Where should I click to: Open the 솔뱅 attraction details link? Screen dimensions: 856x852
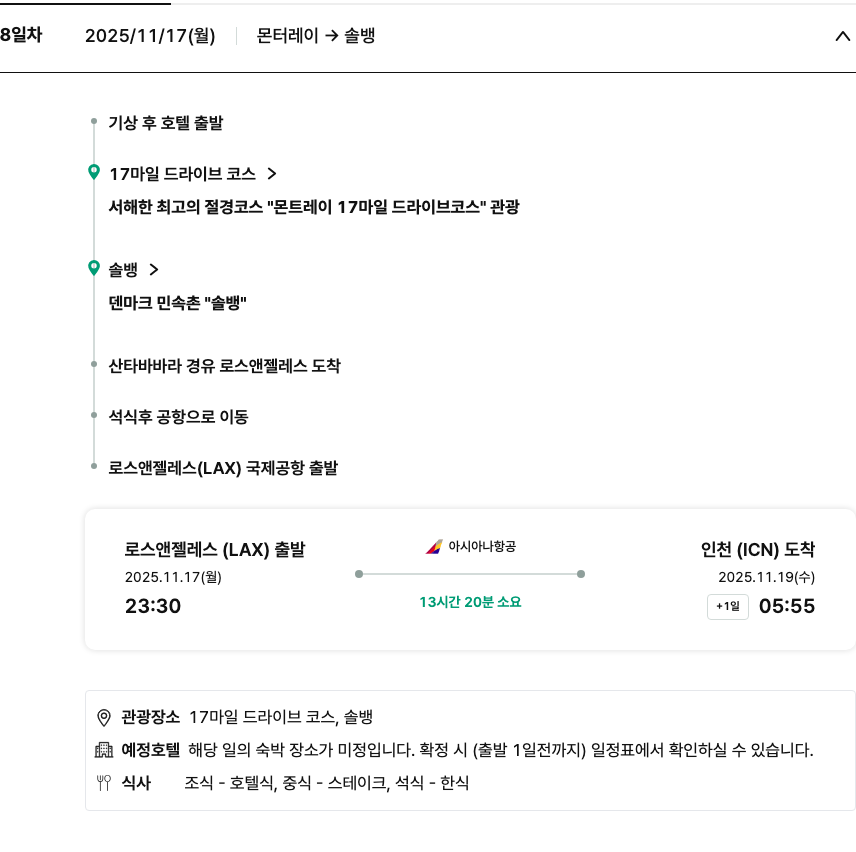pyautogui.click(x=123, y=269)
